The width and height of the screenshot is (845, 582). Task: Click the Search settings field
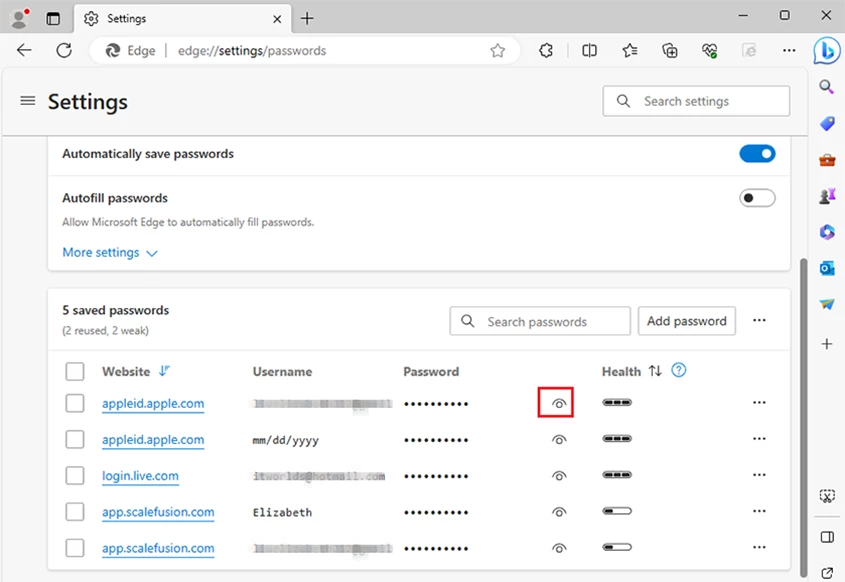tap(696, 101)
